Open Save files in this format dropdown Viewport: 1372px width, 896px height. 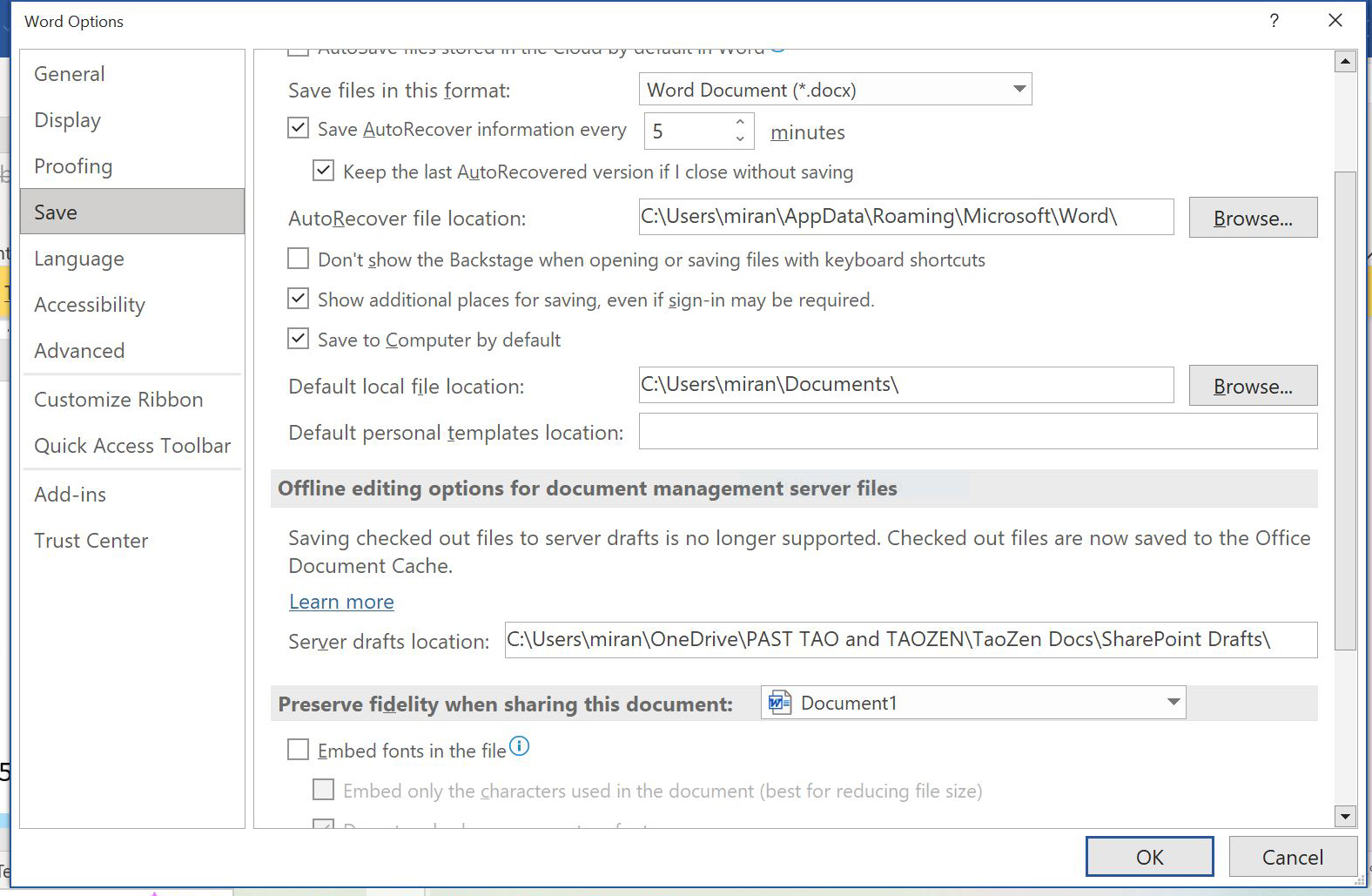pos(836,90)
